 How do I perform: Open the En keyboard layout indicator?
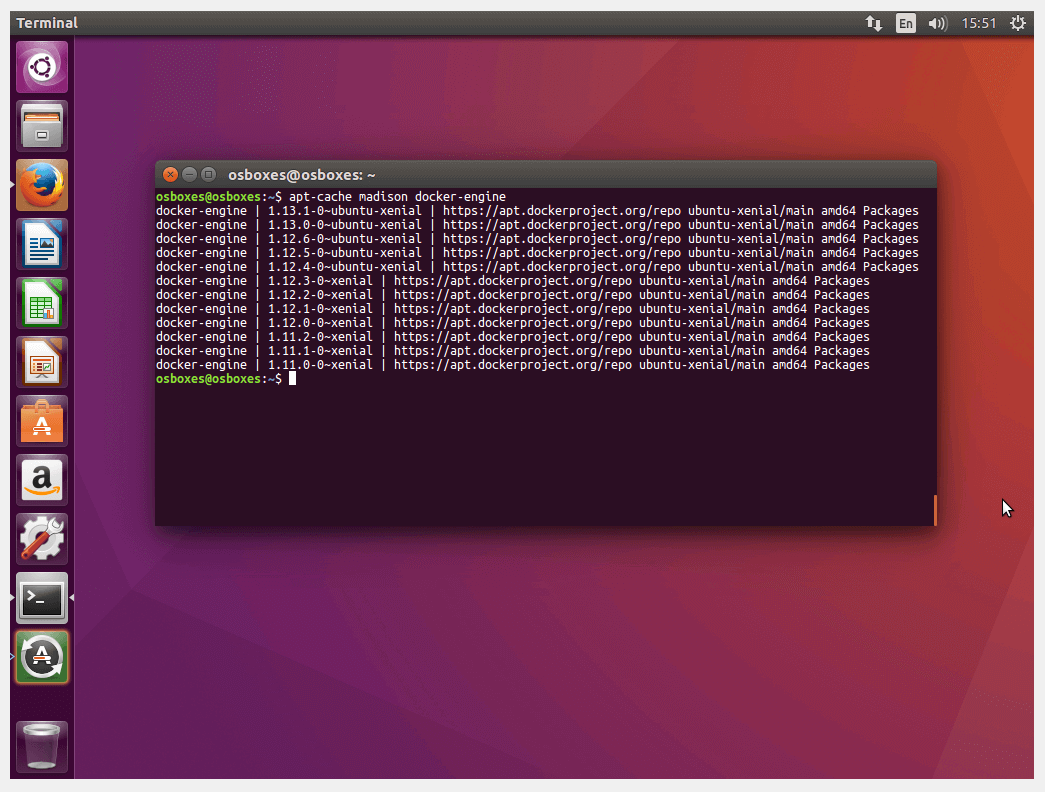tap(905, 23)
